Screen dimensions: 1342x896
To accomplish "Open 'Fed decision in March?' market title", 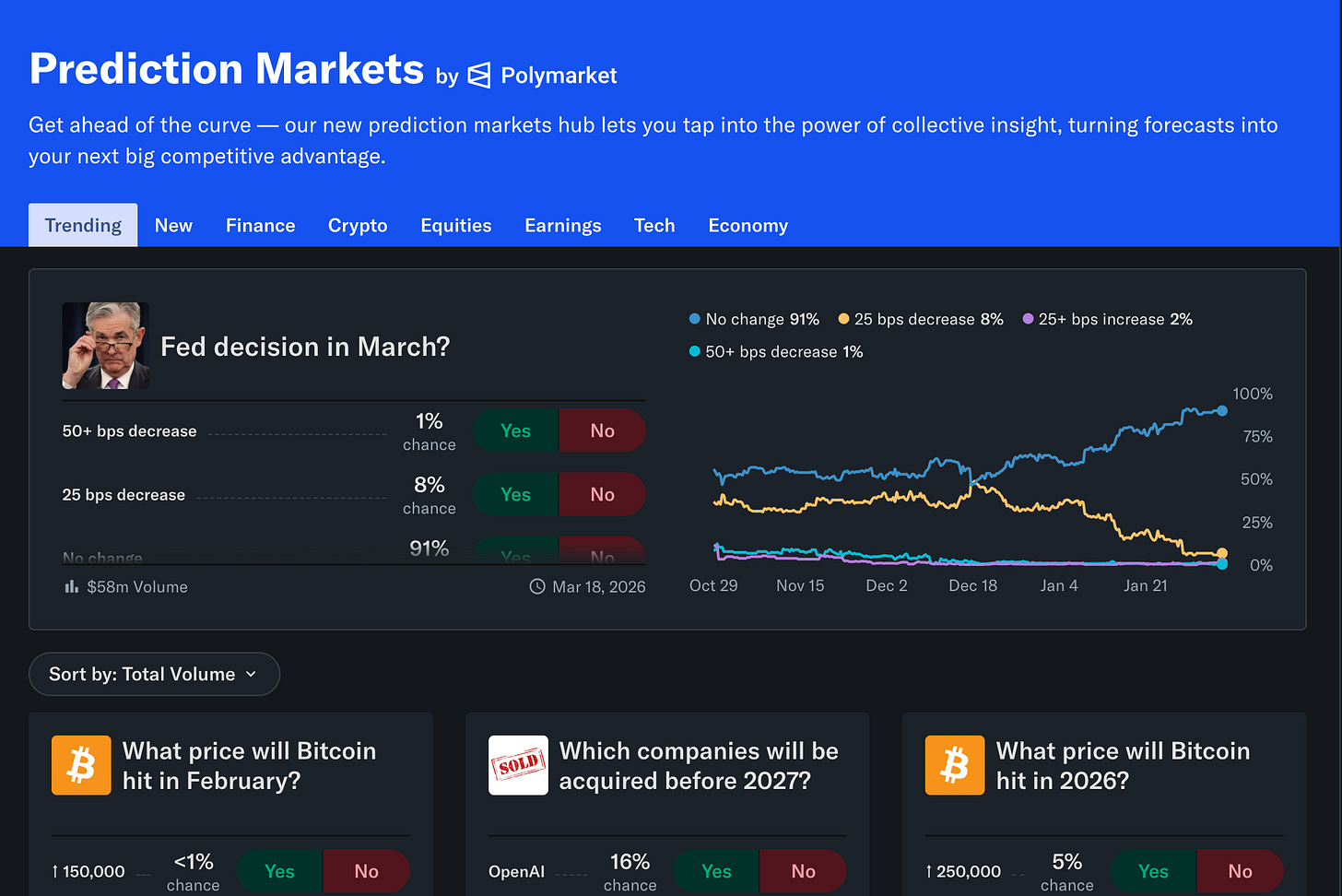I will click(x=305, y=347).
